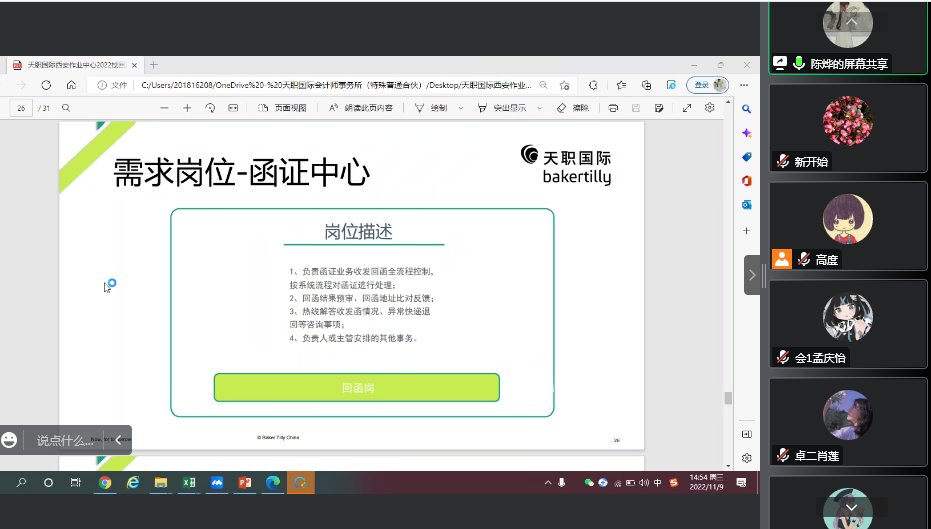931x529 pixels.
Task: Click the green 回函岗 button on slide
Action: [x=356, y=387]
